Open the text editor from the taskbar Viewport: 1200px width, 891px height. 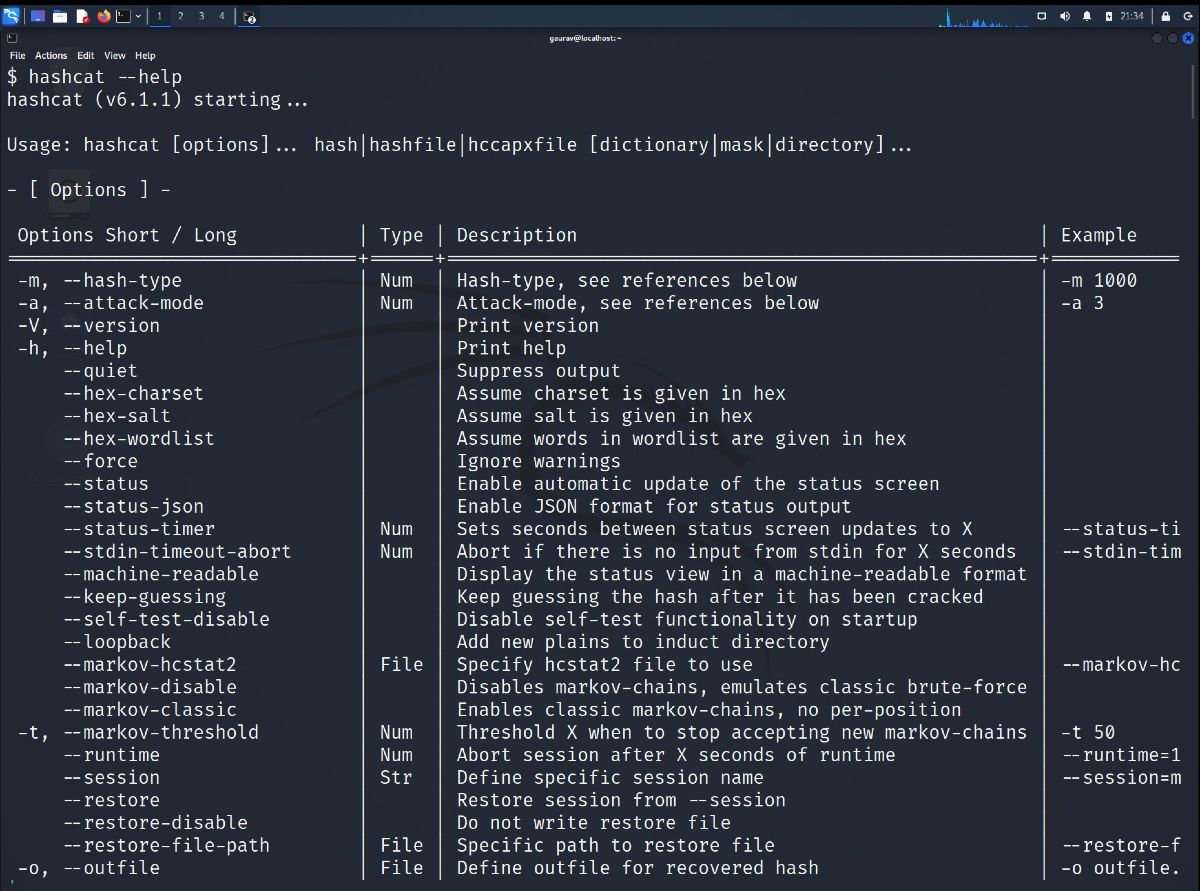coord(82,16)
